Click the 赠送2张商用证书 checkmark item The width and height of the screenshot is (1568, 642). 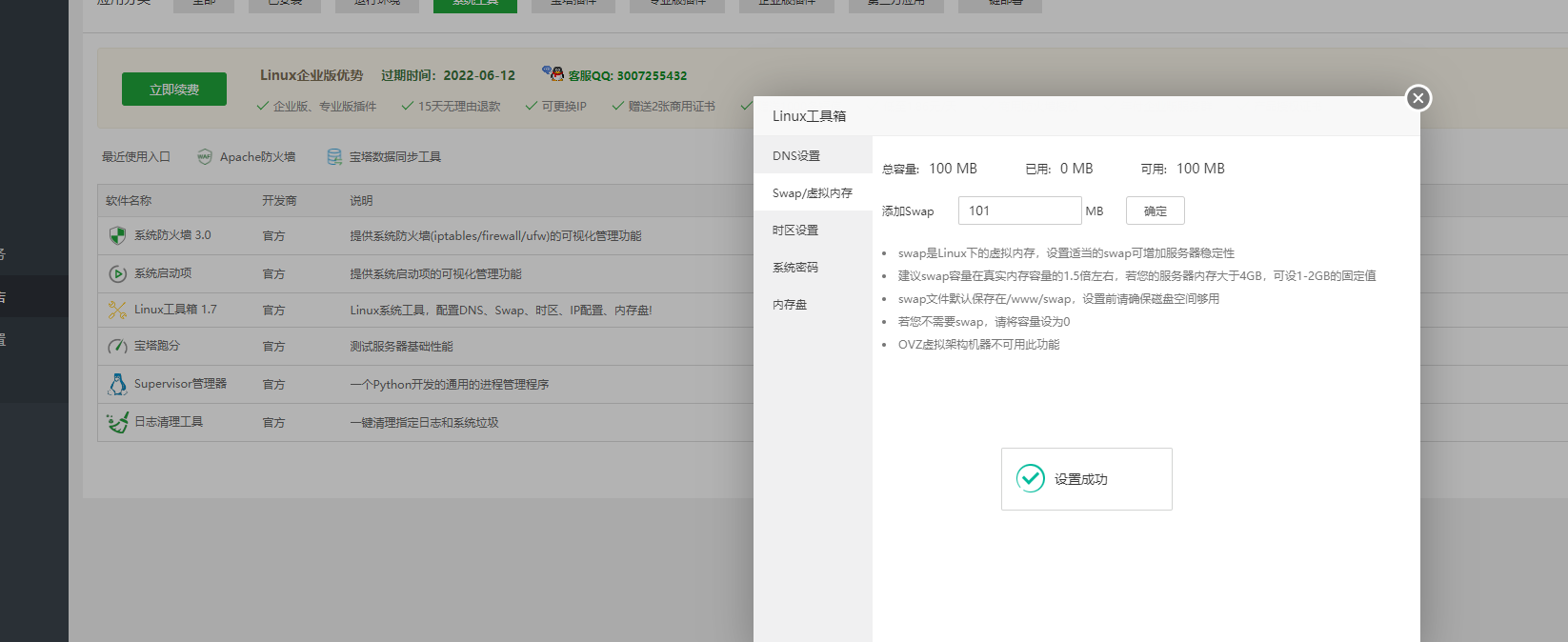(x=663, y=106)
